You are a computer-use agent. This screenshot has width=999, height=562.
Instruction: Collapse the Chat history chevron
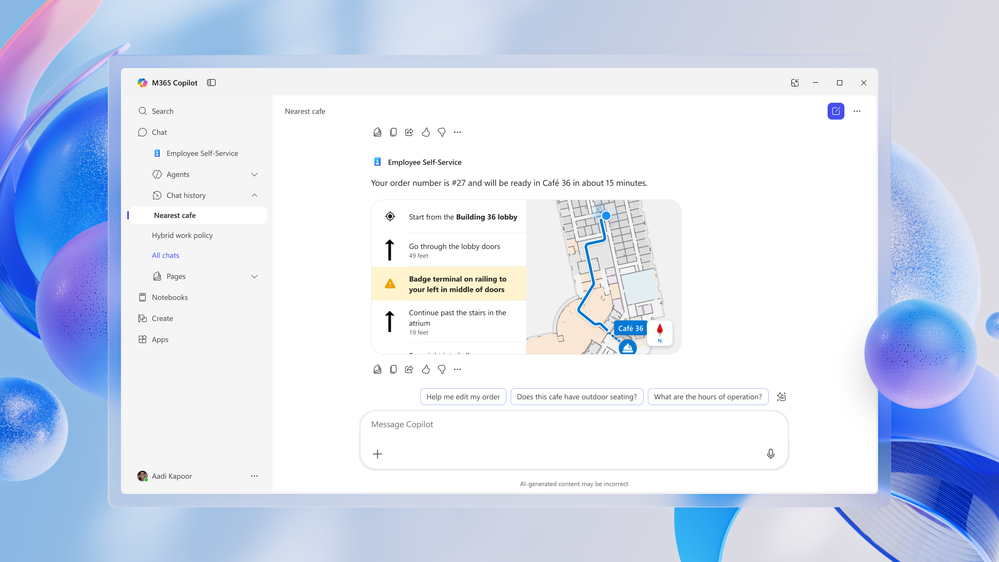[x=254, y=195]
